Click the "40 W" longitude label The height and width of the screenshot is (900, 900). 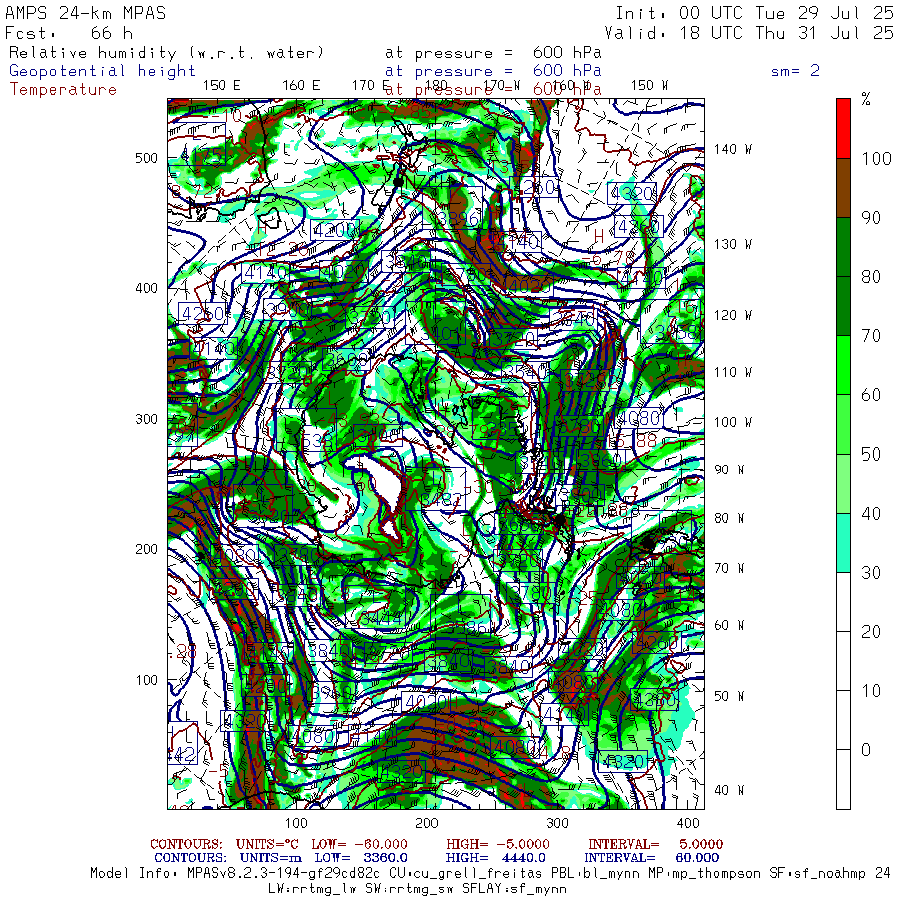click(x=729, y=790)
